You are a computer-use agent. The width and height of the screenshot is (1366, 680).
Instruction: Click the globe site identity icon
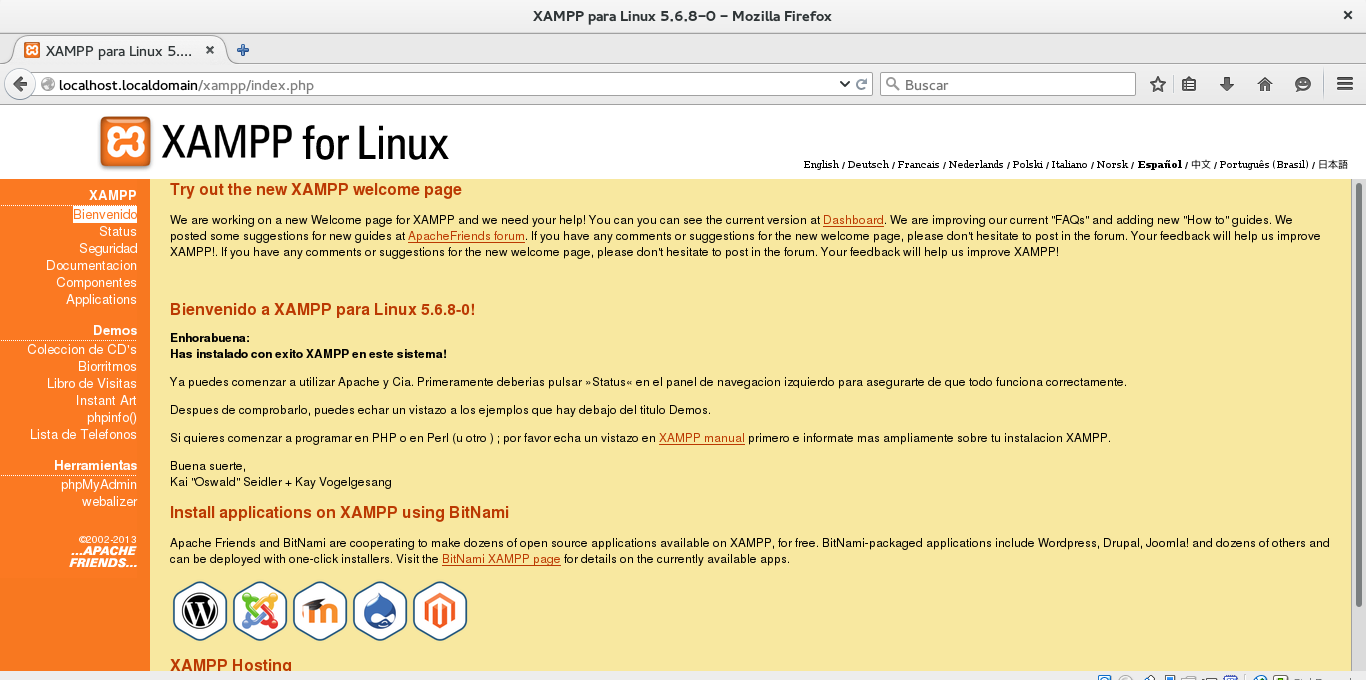click(x=47, y=85)
